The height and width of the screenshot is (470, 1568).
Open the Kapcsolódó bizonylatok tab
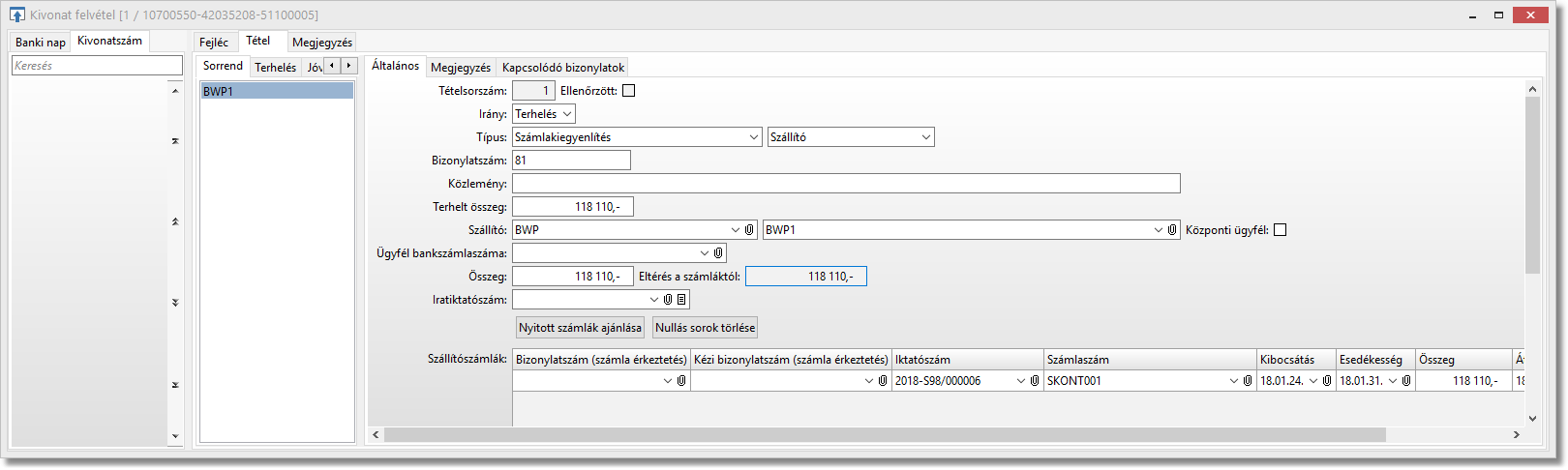tap(562, 68)
